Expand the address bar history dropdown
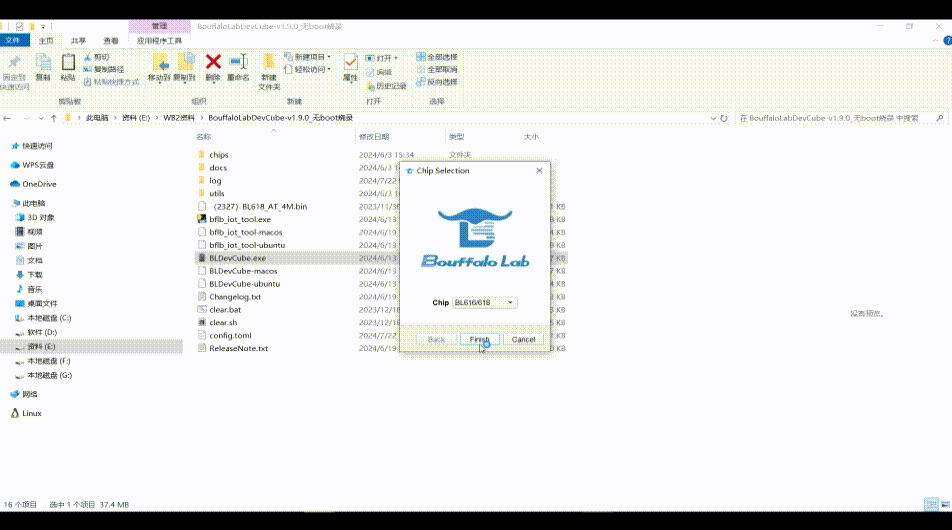 coord(713,118)
